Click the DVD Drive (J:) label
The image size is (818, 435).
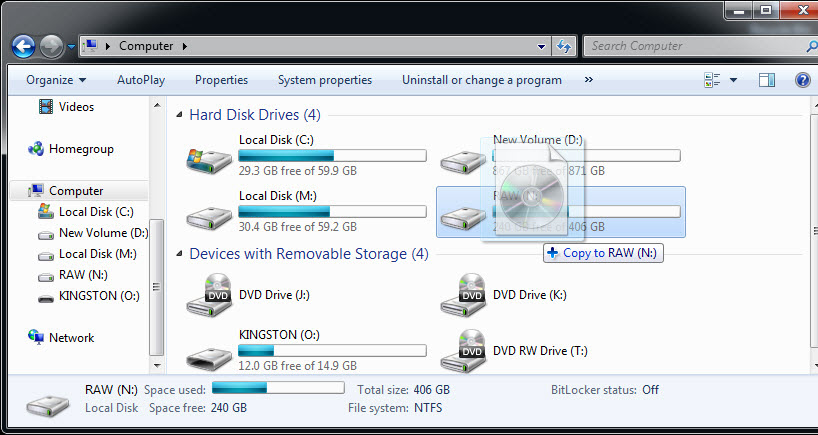[x=274, y=295]
